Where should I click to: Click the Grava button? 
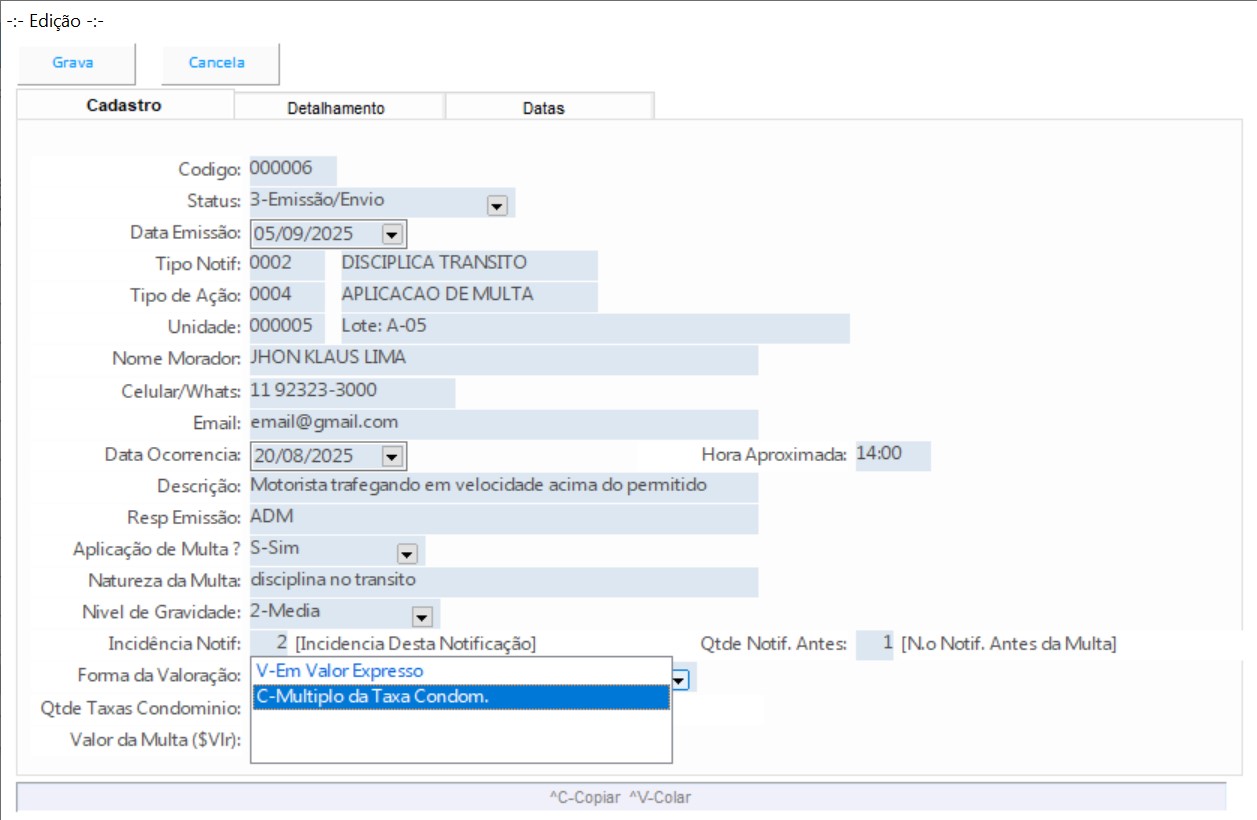coord(73,63)
